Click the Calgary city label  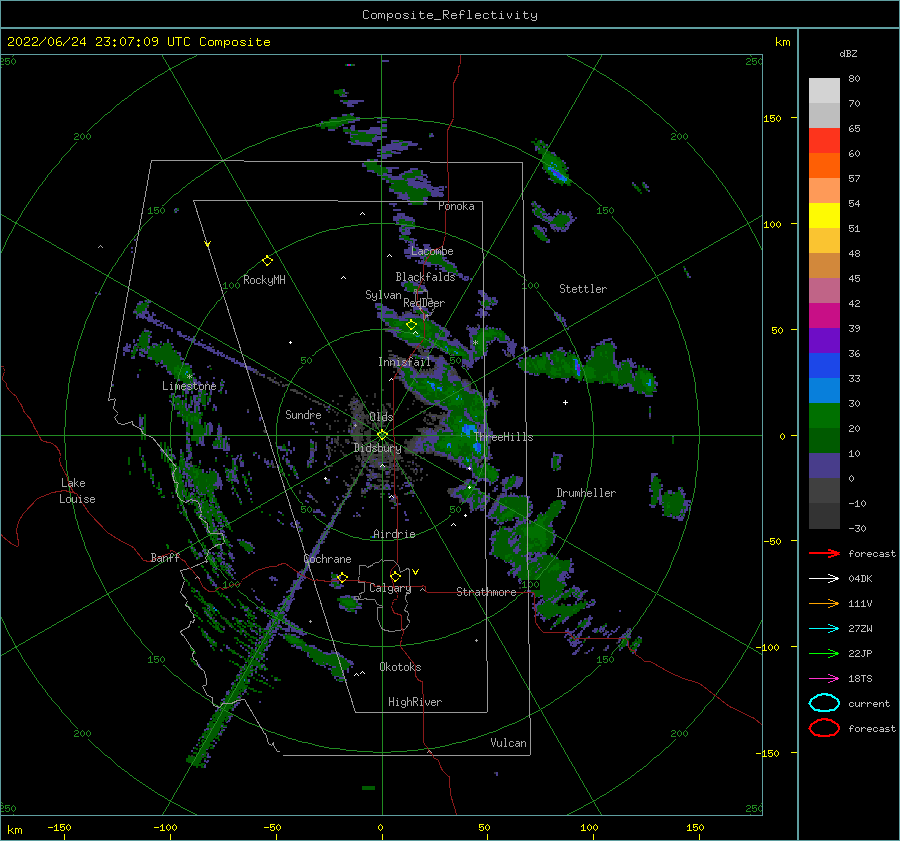coord(390,588)
